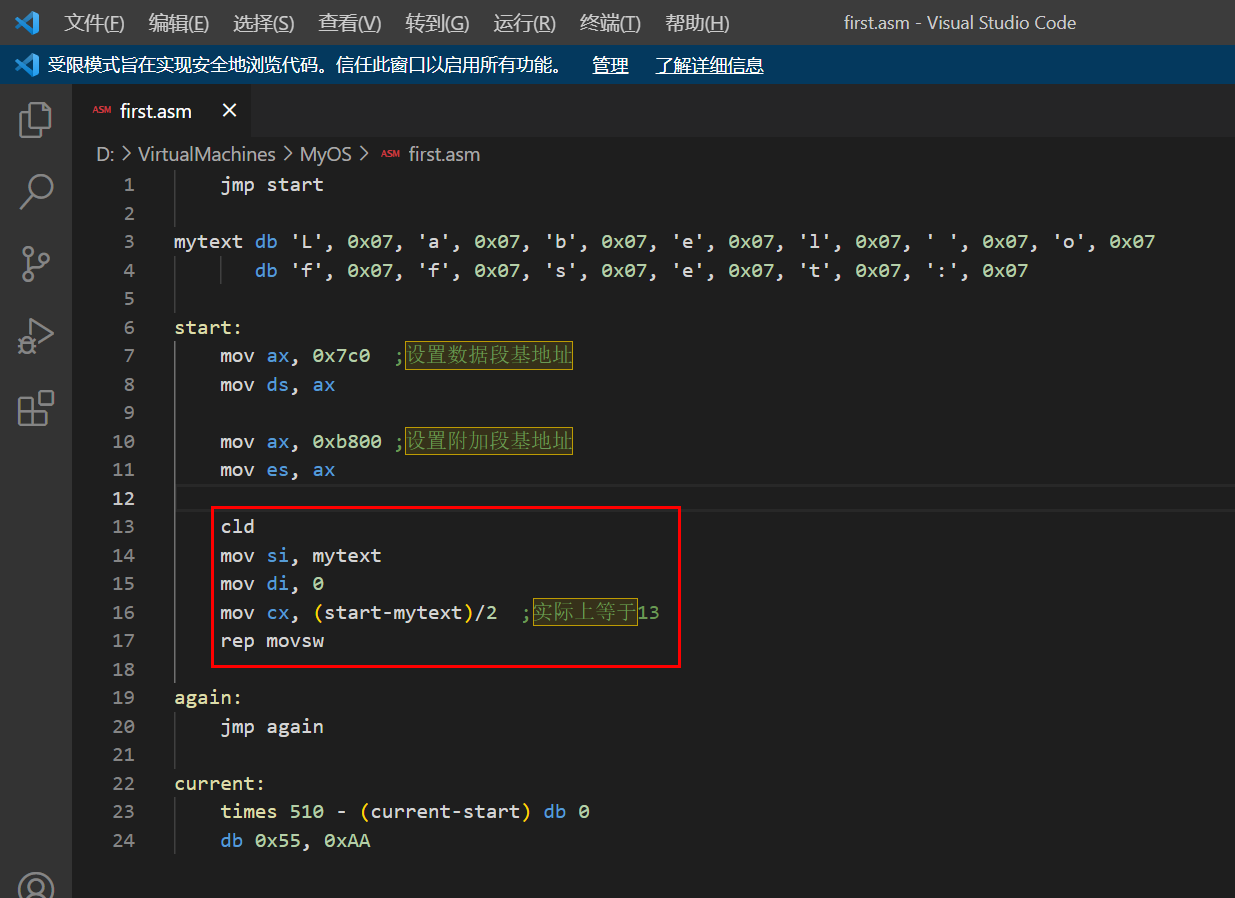Click the 管理 link in the banner
Viewport: 1235px width, 898px height.
click(x=610, y=66)
